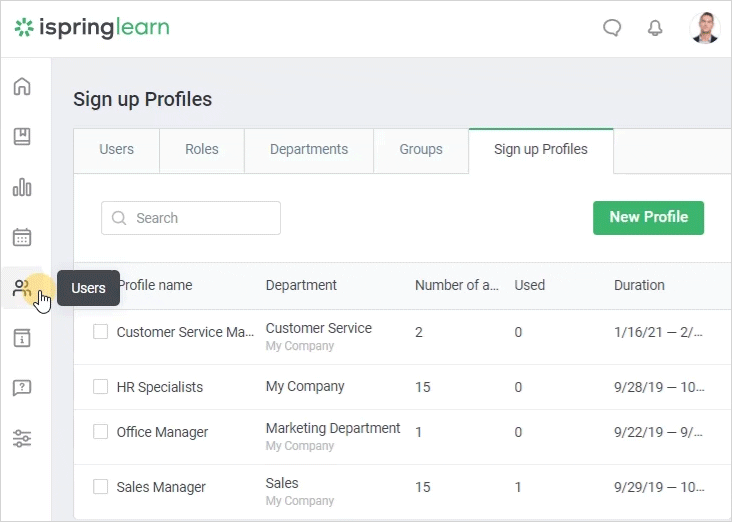Click number 2 in Customer Service row
Image resolution: width=732 pixels, height=522 pixels.
click(419, 332)
